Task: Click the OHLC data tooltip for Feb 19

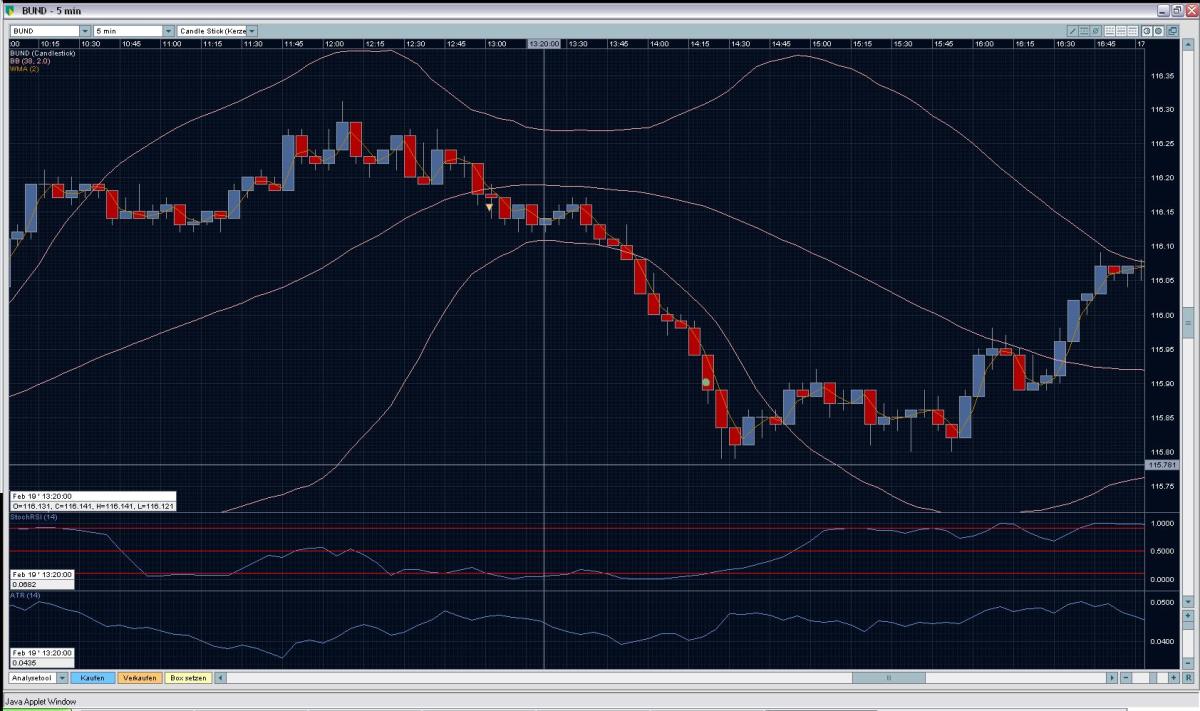Action: [x=93, y=501]
